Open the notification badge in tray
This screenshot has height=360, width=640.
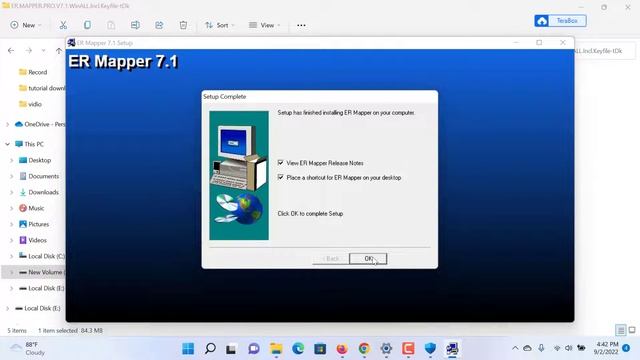626,348
